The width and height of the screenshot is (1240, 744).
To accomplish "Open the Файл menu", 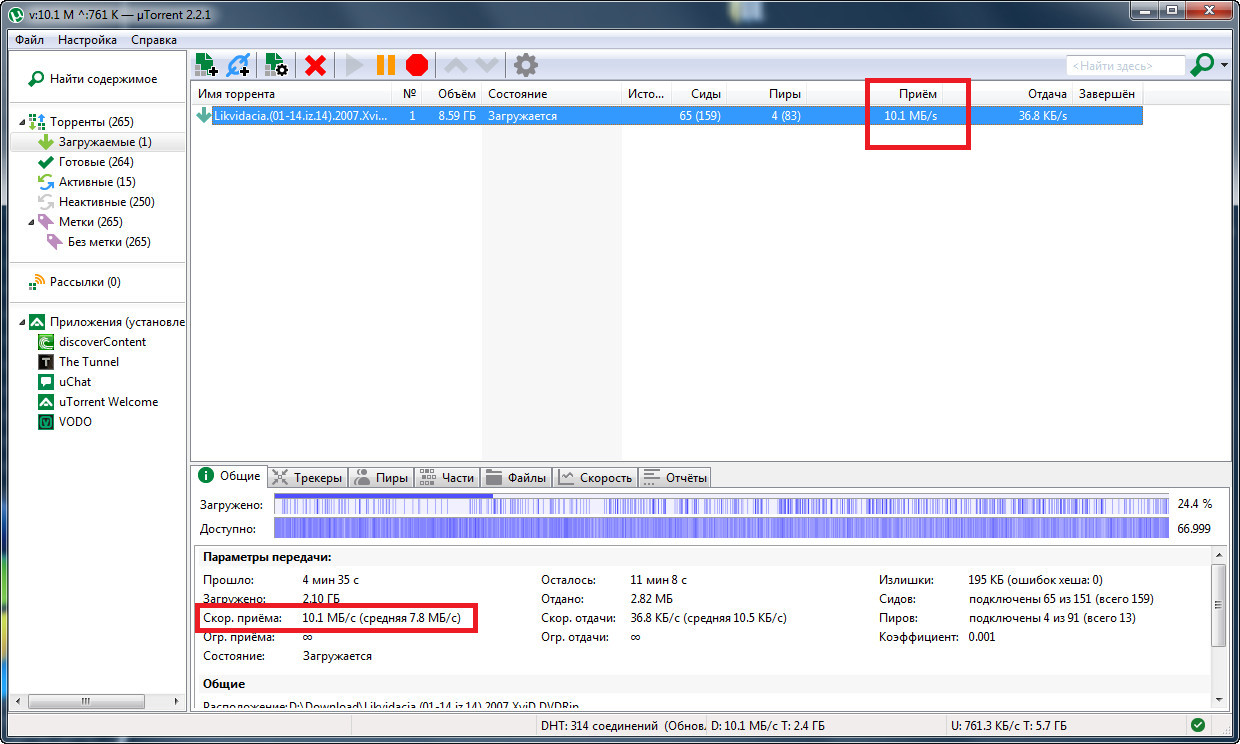I will tap(30, 40).
